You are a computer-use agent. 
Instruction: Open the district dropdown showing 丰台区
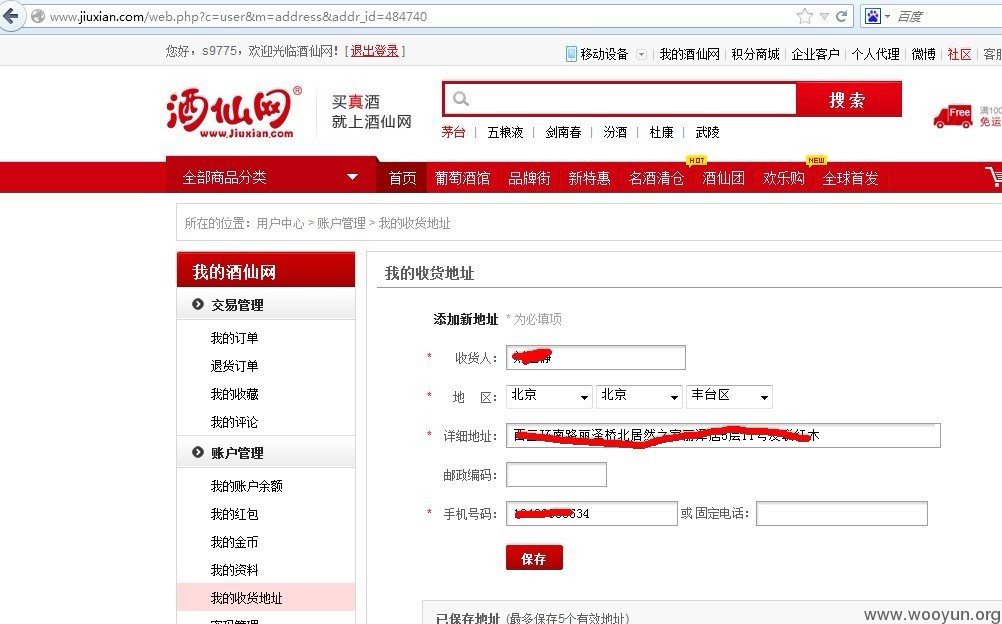click(x=729, y=396)
